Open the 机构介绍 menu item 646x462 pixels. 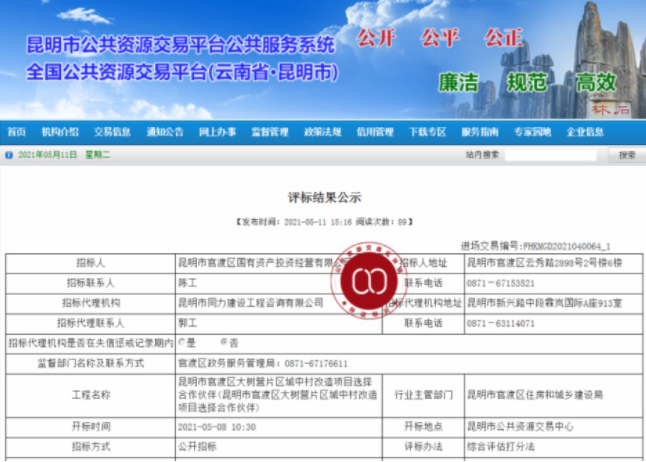60,132
